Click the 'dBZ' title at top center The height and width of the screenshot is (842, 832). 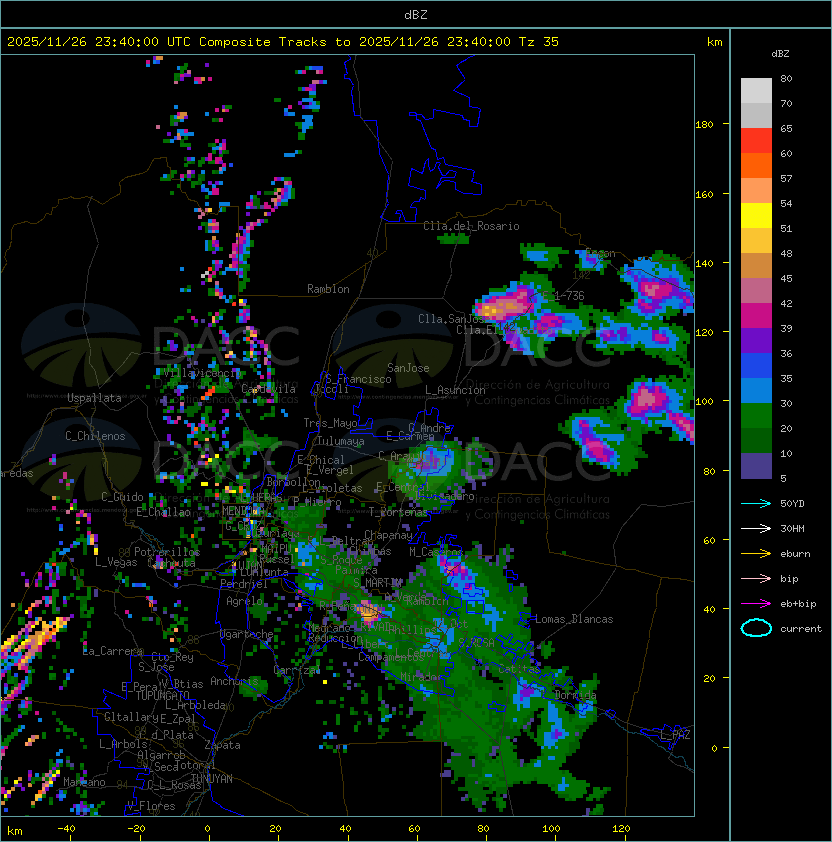point(416,15)
